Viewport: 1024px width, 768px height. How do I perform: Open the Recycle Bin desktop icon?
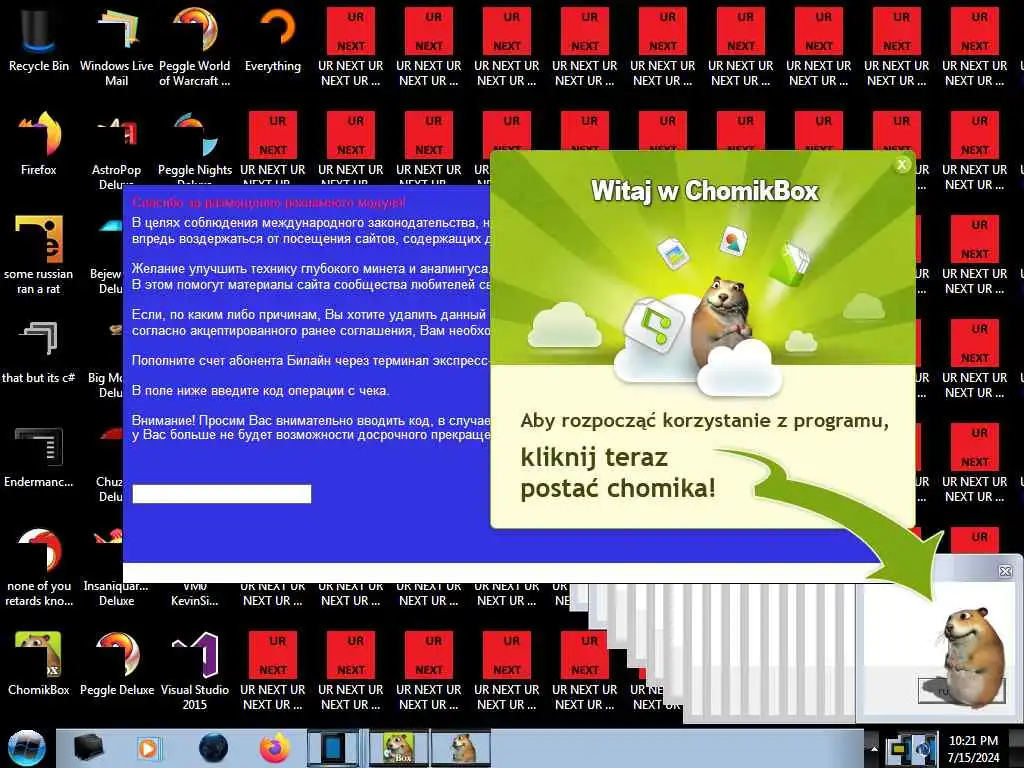tap(39, 39)
